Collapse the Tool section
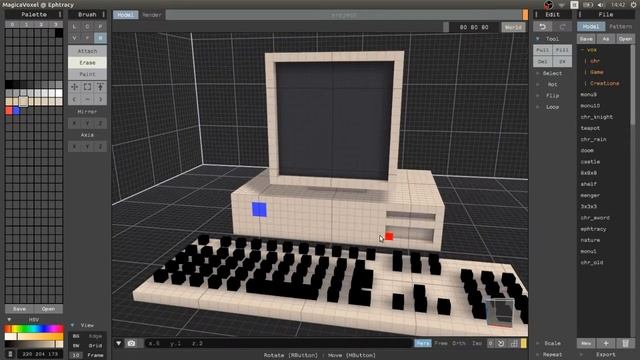Image resolution: width=640 pixels, height=360 pixels. pyautogui.click(x=538, y=39)
